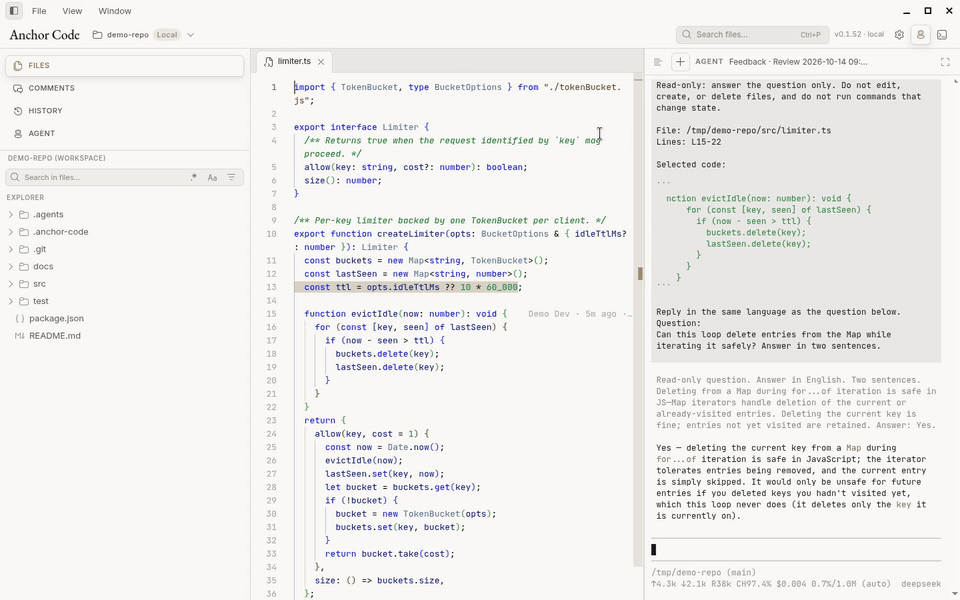The height and width of the screenshot is (600, 960).
Task: Click the (auto) mode indicator
Action: [x=877, y=584]
